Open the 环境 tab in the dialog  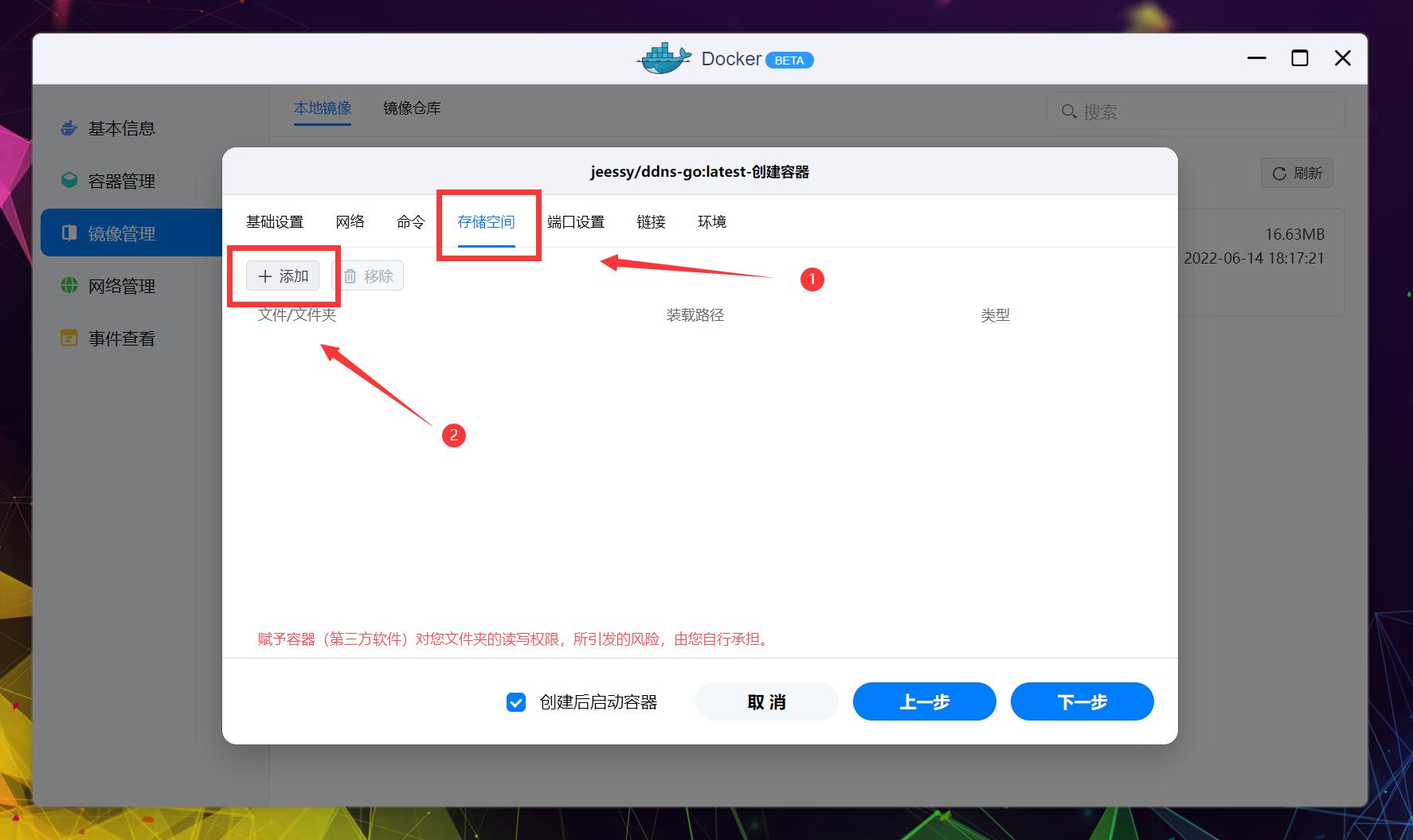coord(711,221)
